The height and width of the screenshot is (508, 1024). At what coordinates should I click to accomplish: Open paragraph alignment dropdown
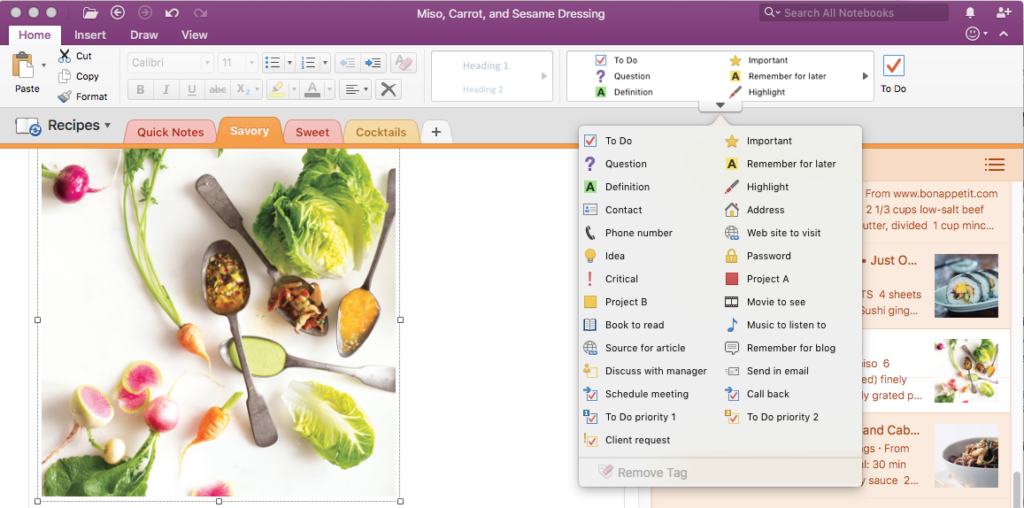[356, 89]
